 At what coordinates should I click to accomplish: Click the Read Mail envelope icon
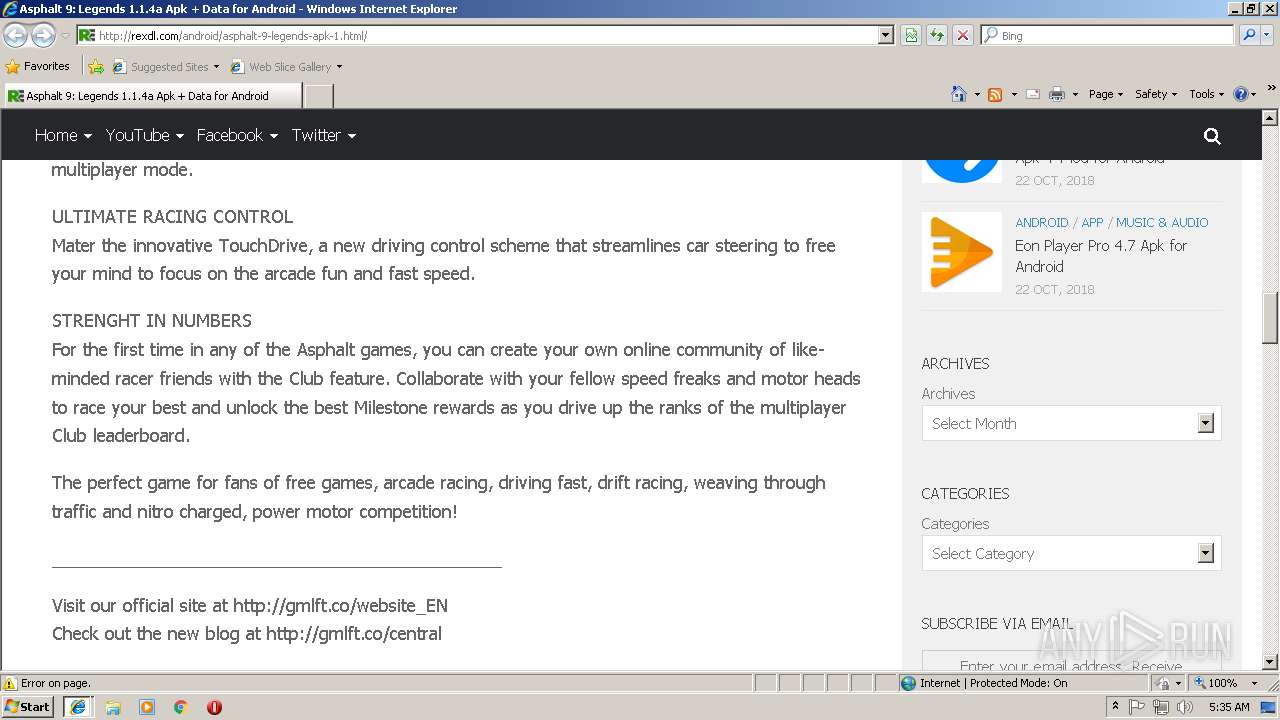(1033, 94)
